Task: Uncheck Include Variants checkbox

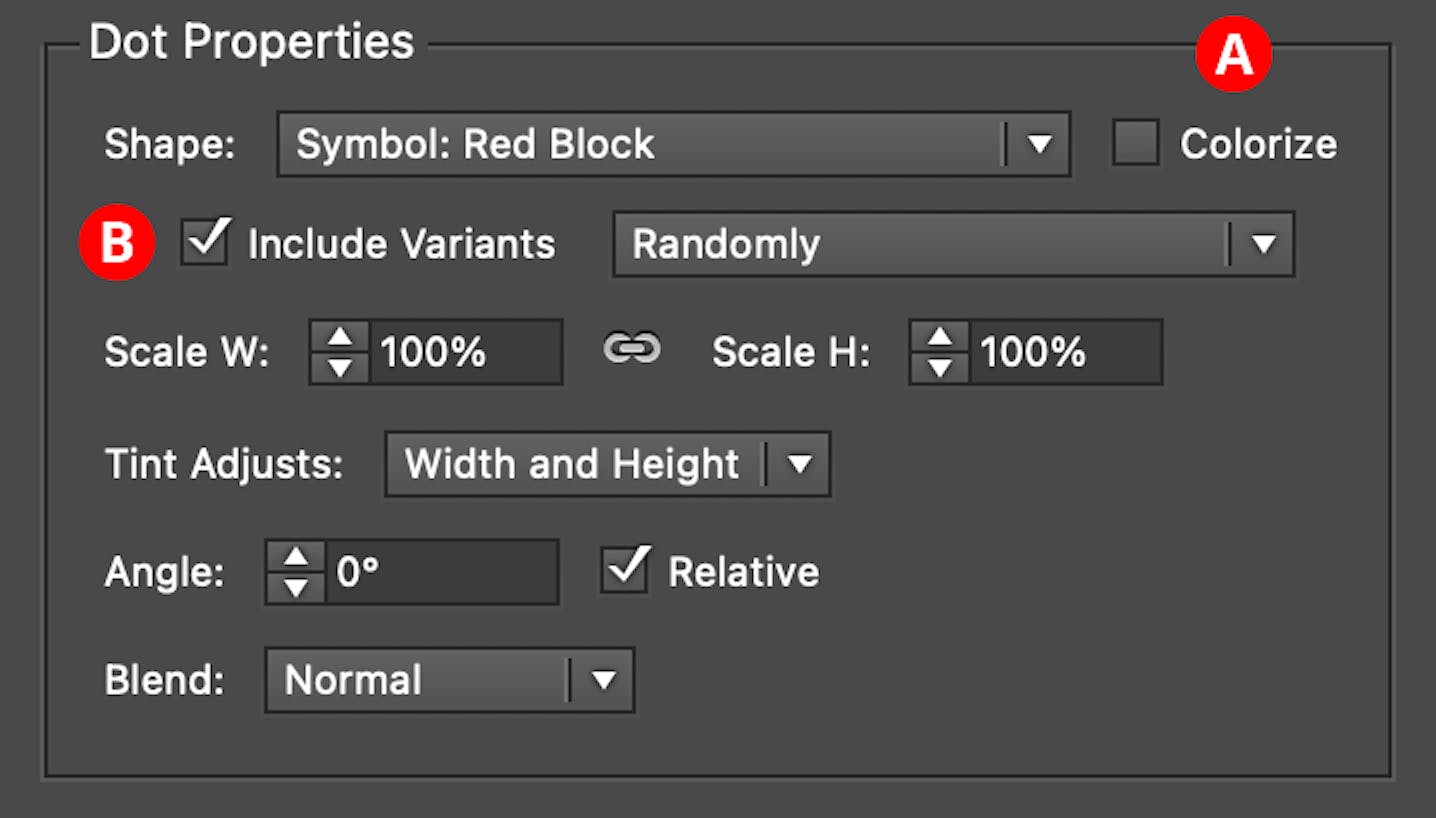Action: point(206,243)
